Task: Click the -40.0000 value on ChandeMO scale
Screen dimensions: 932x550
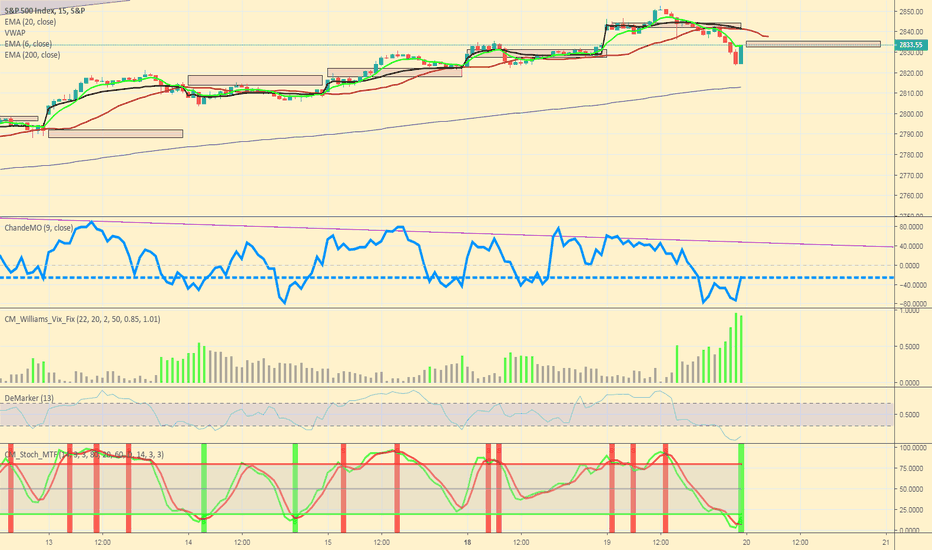Action: [911, 285]
